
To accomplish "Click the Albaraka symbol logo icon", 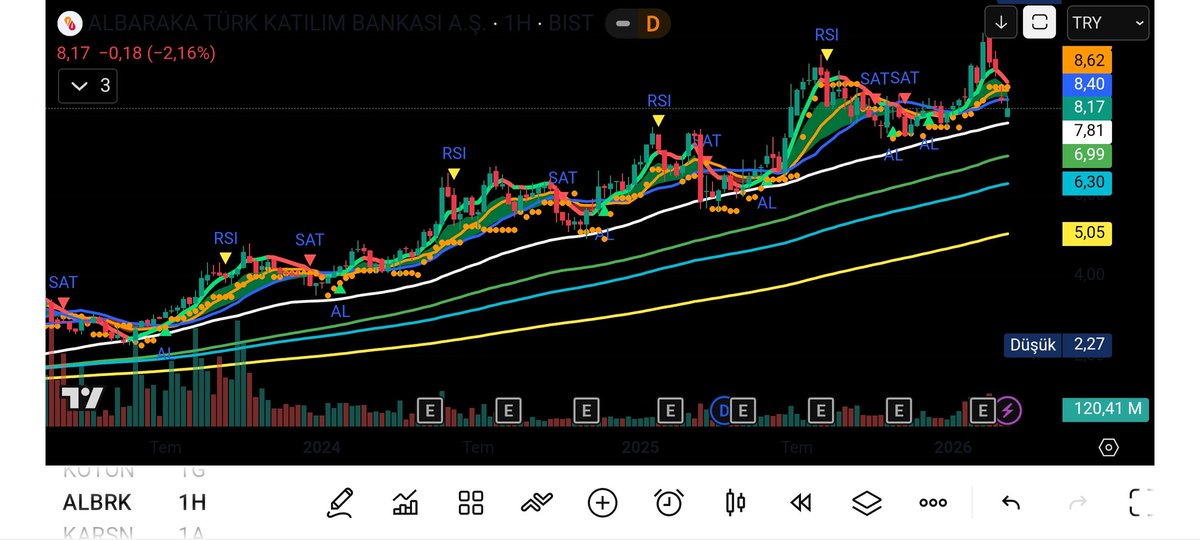I will [x=70, y=23].
